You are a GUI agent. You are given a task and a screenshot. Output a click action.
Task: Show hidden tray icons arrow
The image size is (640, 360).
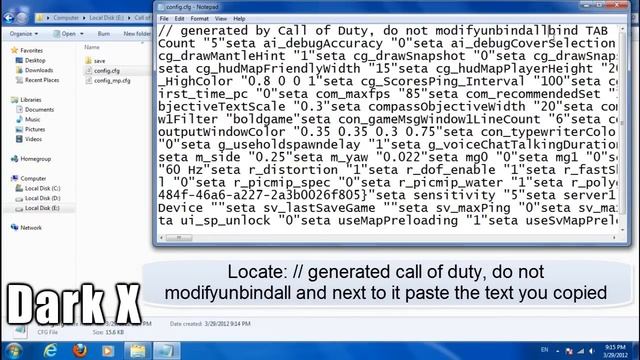[x=558, y=351]
